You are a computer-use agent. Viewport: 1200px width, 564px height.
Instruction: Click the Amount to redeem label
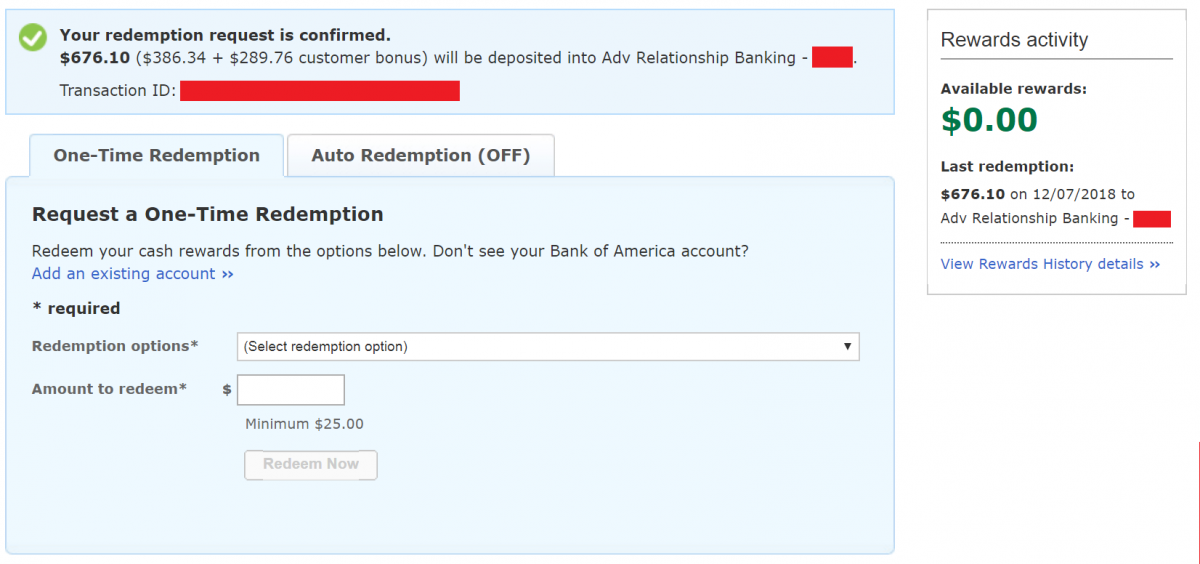tap(109, 389)
